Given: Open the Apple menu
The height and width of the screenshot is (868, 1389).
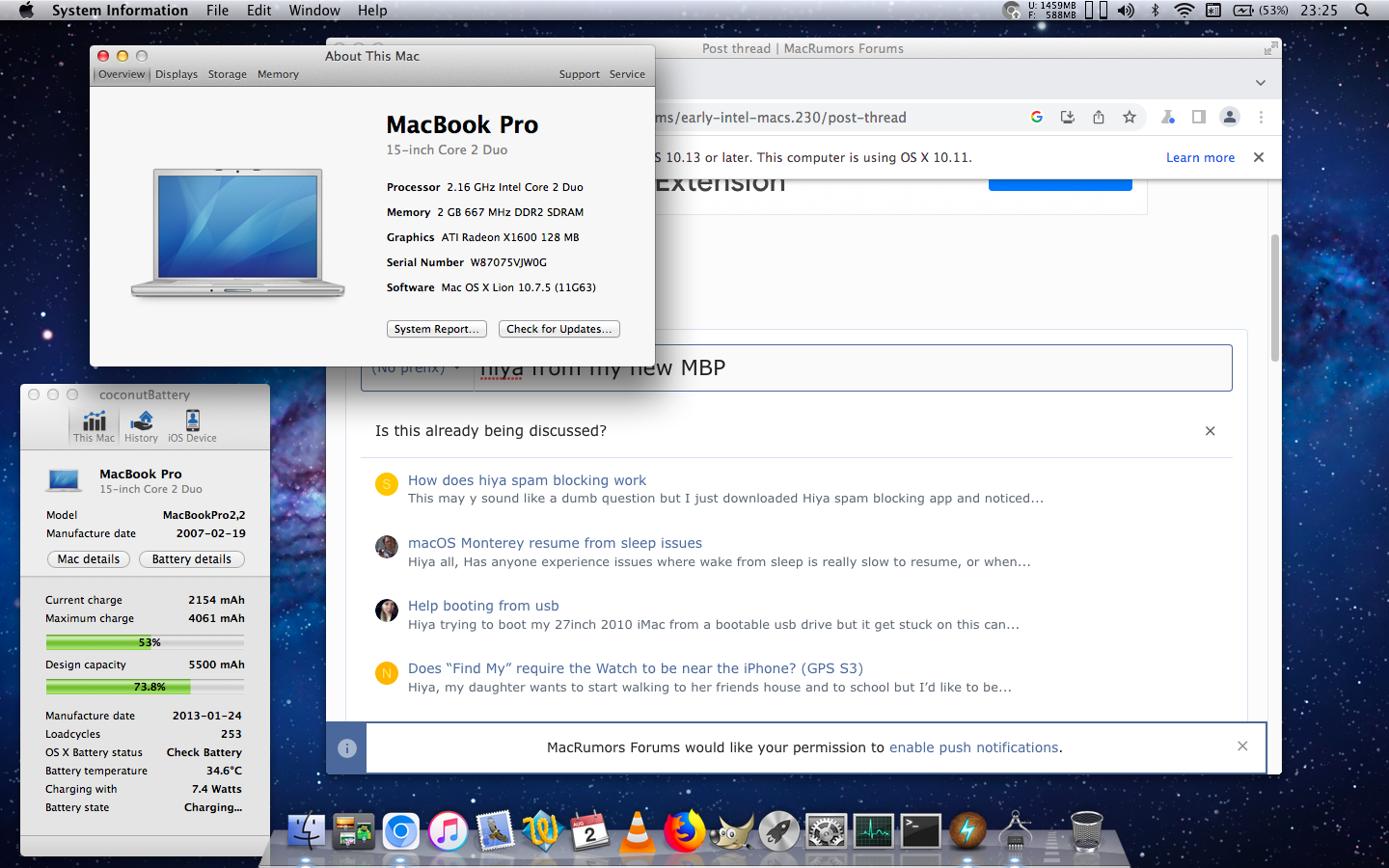Looking at the screenshot, I should tap(27, 11).
